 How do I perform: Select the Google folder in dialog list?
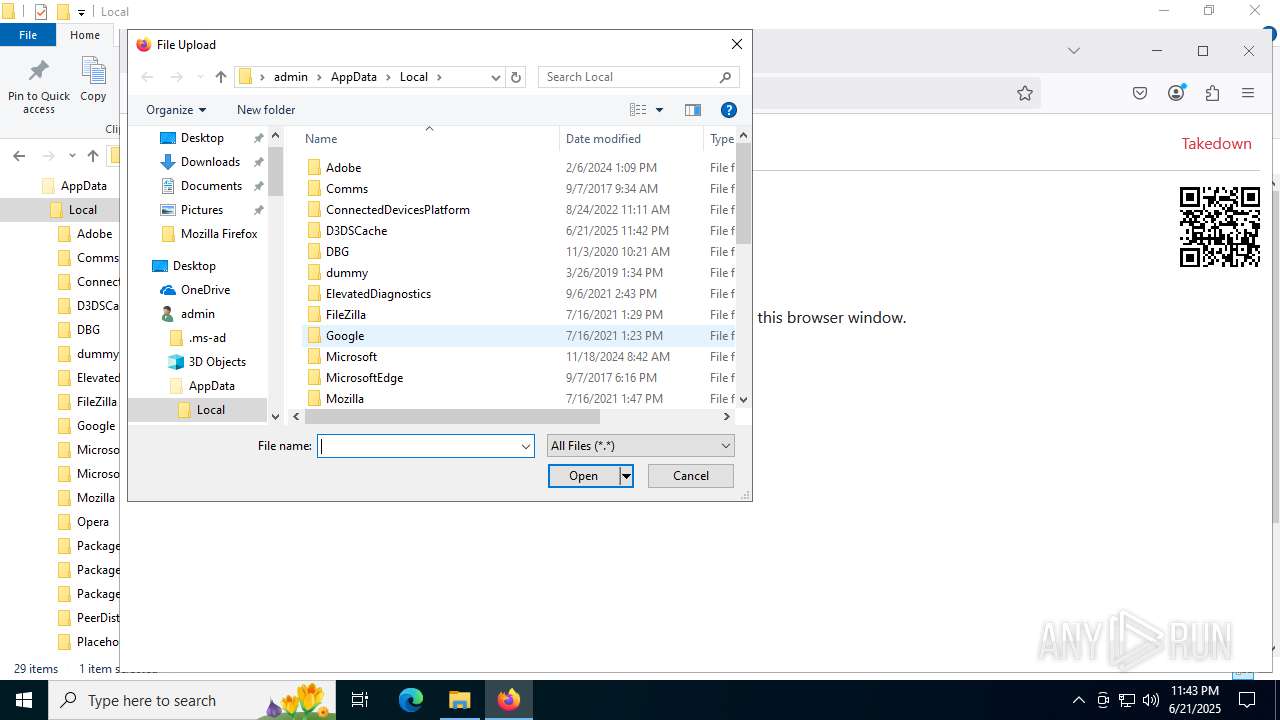(344, 336)
